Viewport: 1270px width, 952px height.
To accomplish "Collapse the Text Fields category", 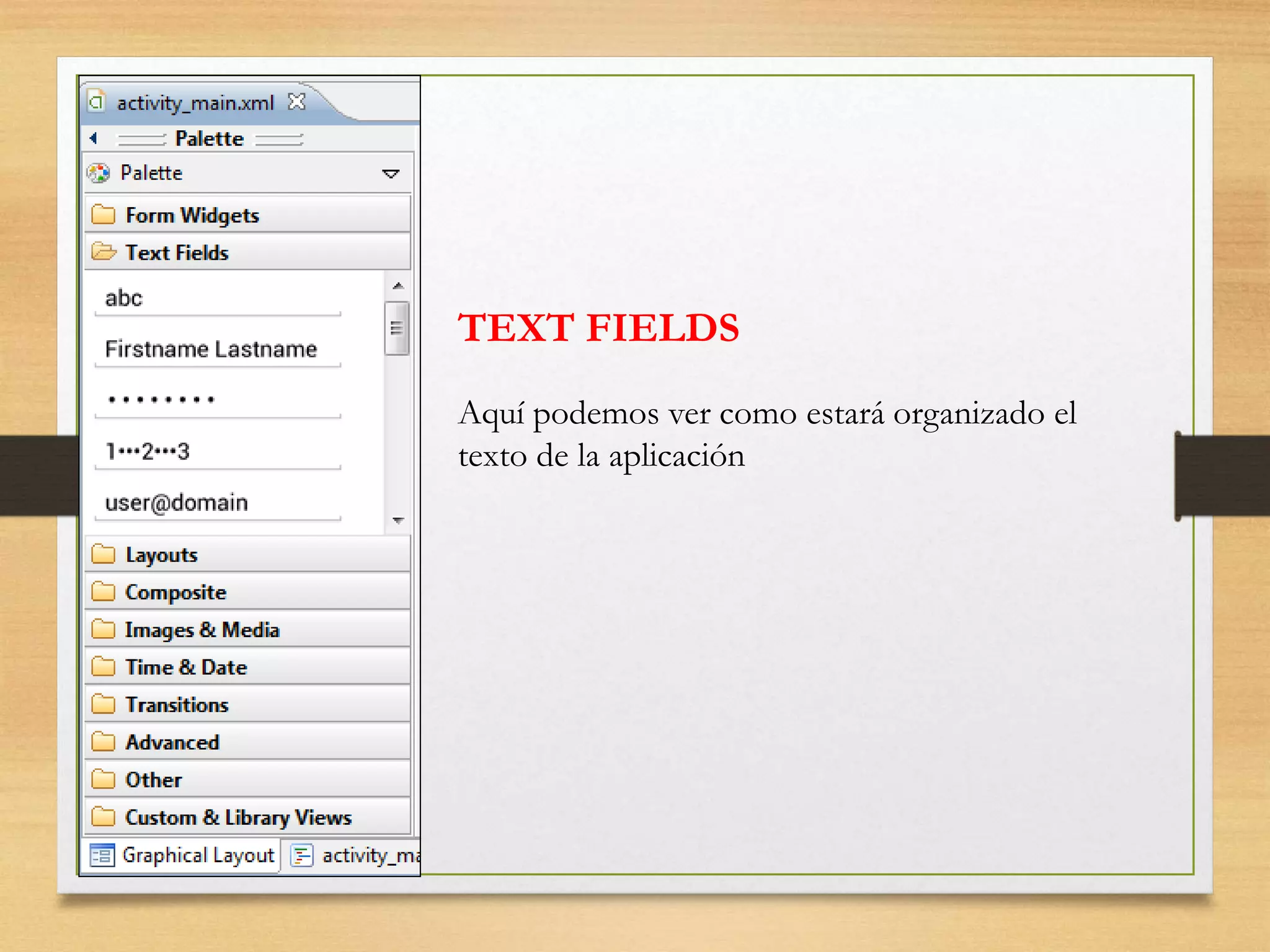I will tap(247, 252).
